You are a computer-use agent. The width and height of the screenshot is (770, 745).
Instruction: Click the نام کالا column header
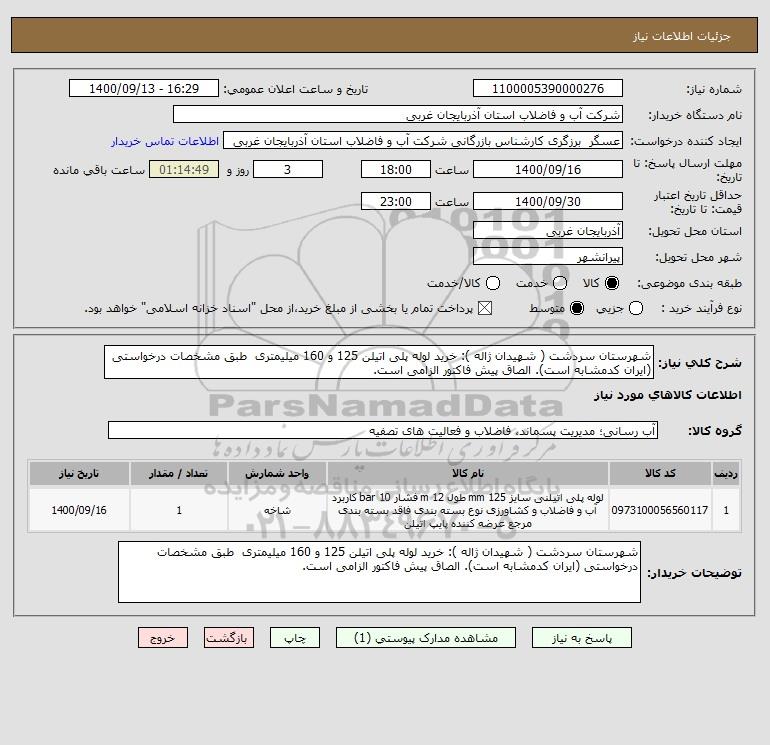coord(468,473)
